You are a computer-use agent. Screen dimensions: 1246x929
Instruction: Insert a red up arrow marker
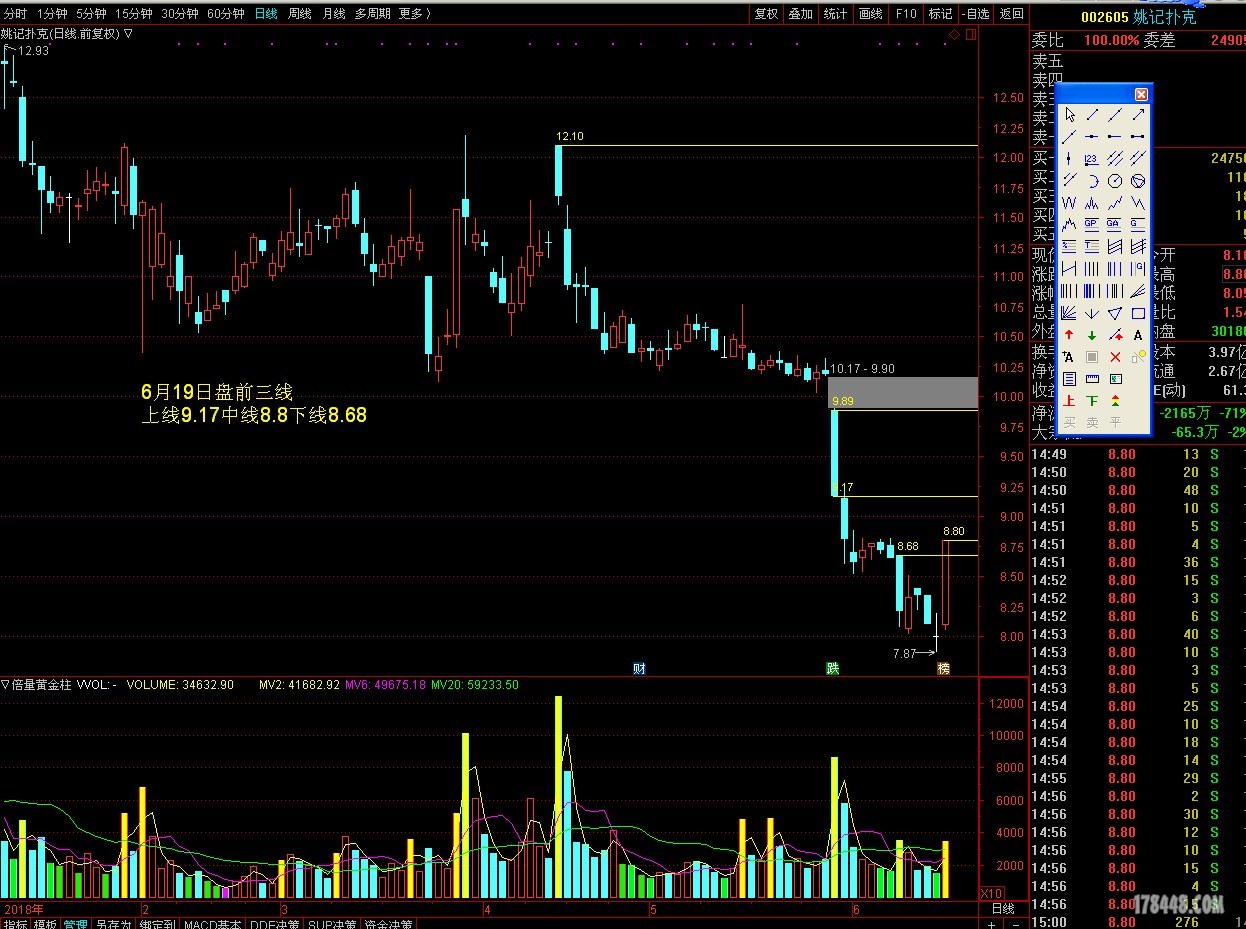[x=1070, y=335]
